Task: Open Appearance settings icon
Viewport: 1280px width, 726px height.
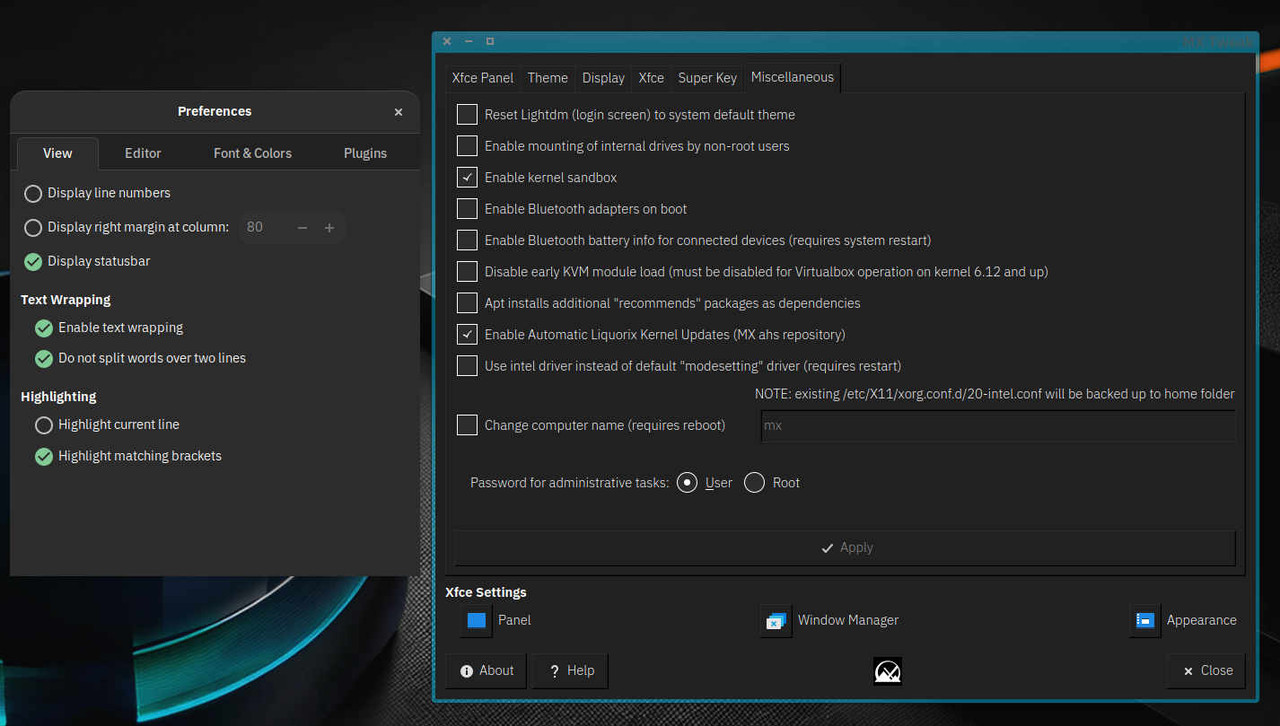Action: coord(1145,620)
